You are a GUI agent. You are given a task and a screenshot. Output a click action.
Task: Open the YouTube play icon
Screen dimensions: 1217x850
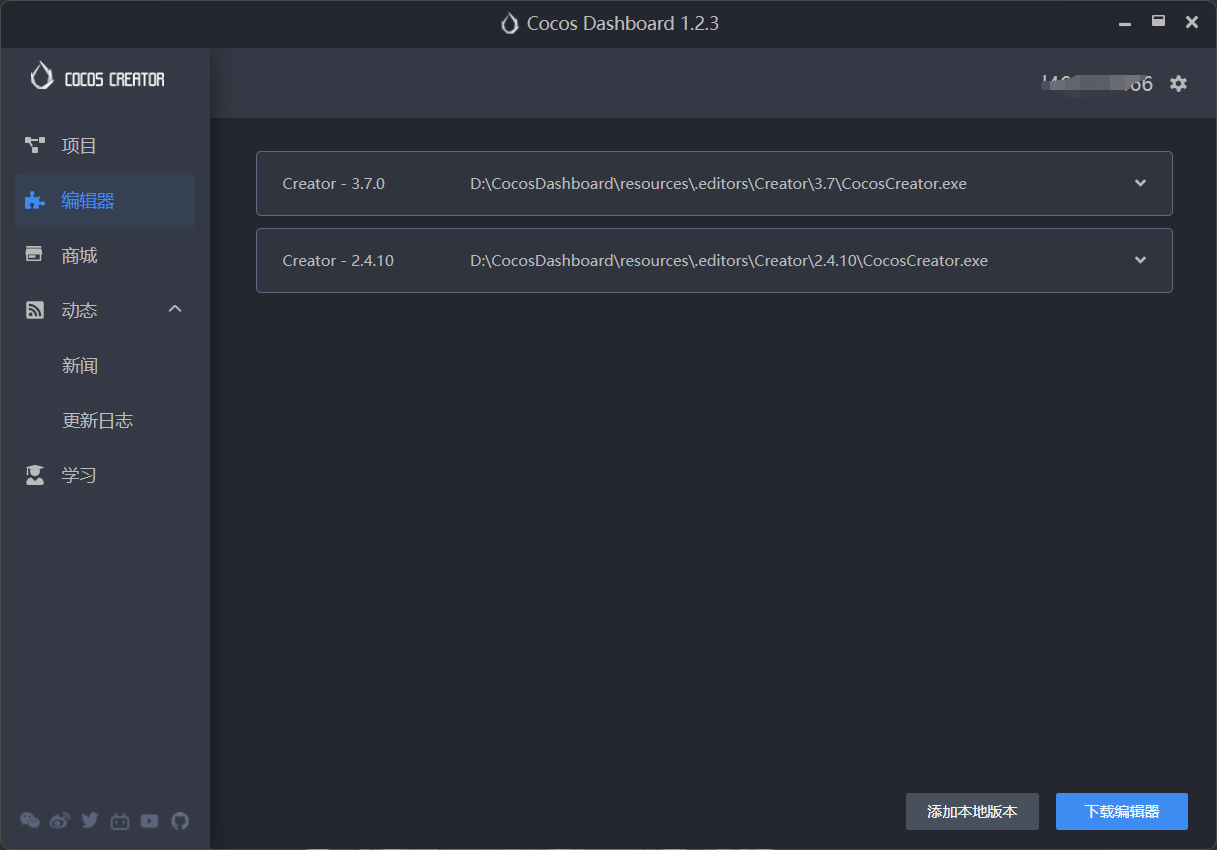pos(150,821)
